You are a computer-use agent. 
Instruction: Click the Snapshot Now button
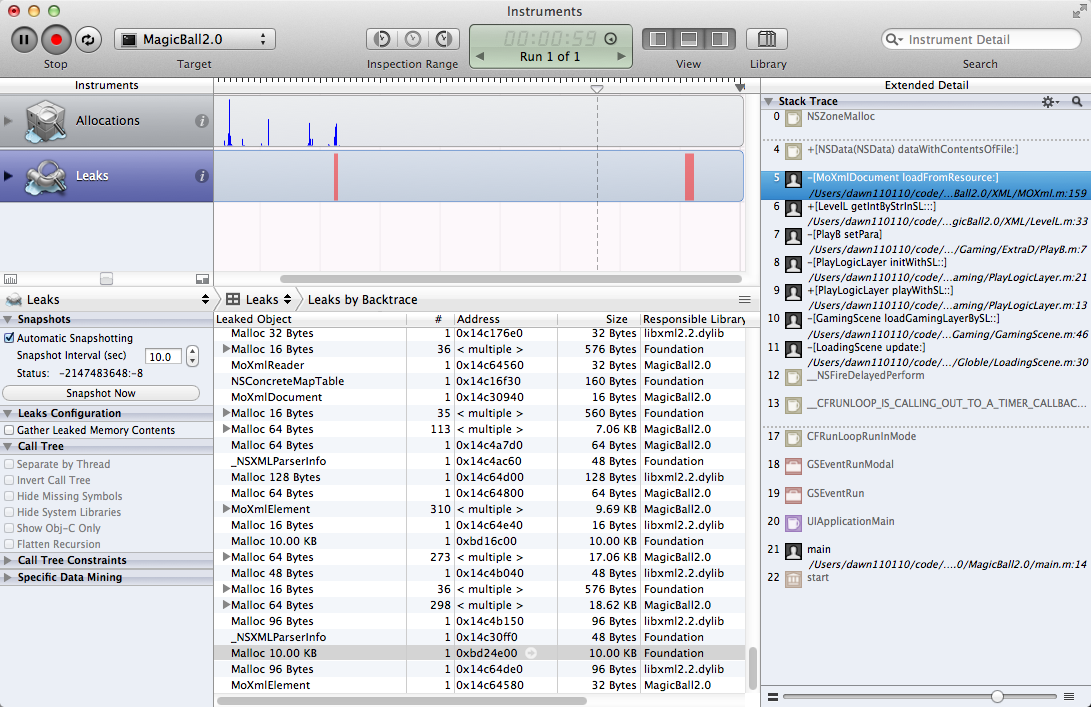click(x=101, y=393)
